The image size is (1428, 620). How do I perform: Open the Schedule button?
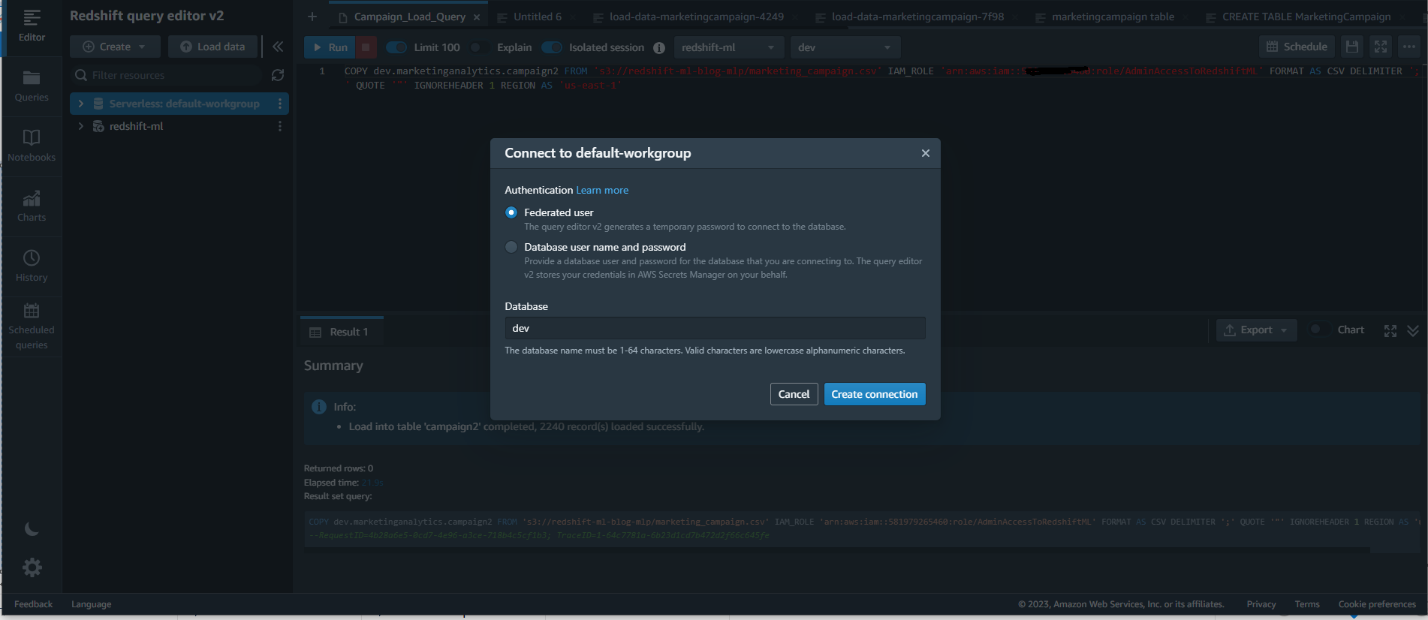(x=1297, y=46)
